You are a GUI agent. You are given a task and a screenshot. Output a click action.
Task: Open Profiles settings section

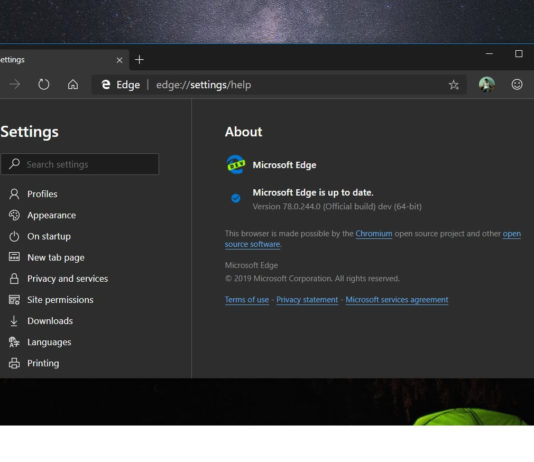coord(42,194)
